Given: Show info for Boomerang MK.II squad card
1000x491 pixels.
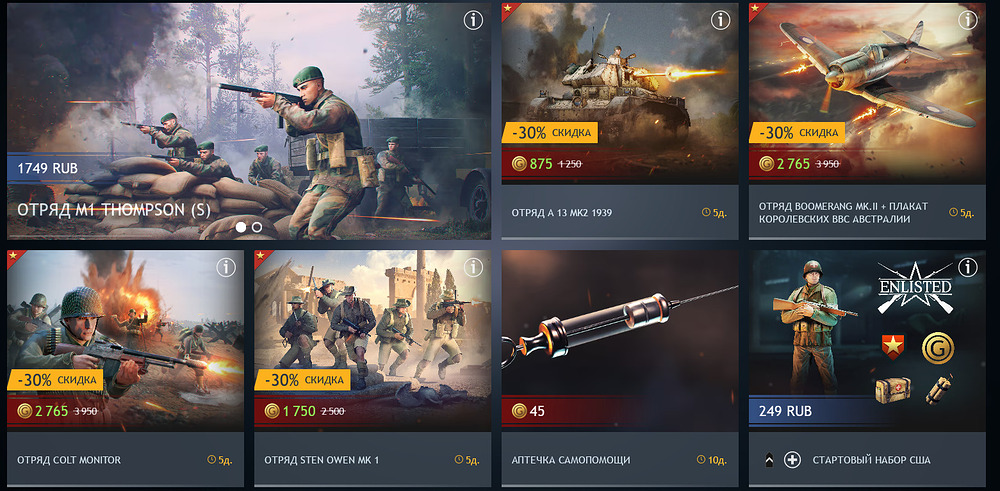Looking at the screenshot, I should click(967, 21).
